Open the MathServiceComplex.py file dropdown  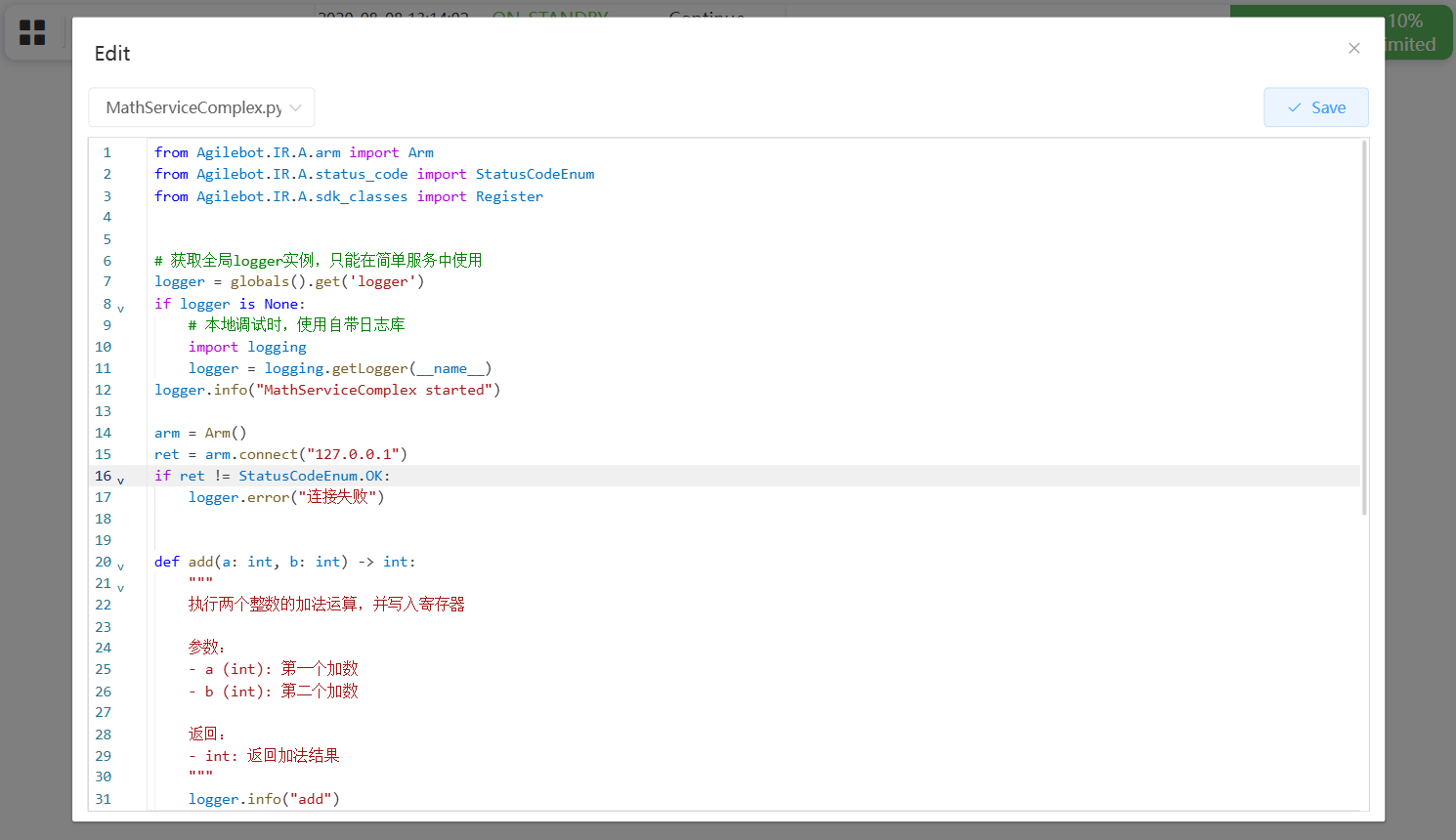pyautogui.click(x=202, y=107)
